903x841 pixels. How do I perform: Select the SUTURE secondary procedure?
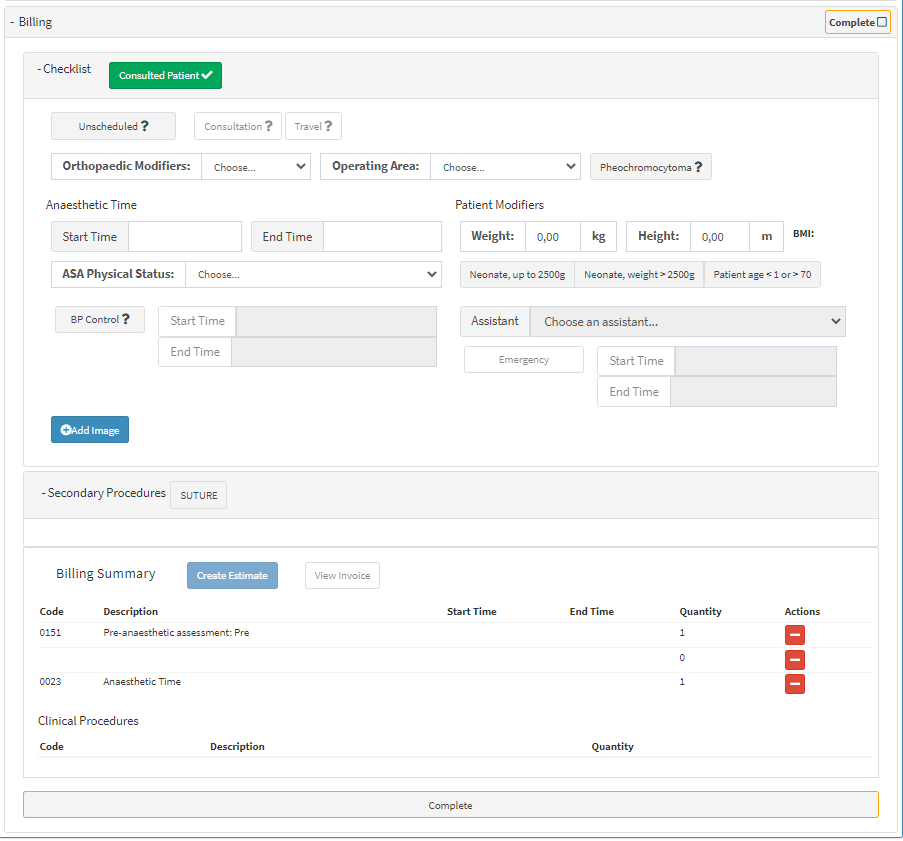point(198,495)
